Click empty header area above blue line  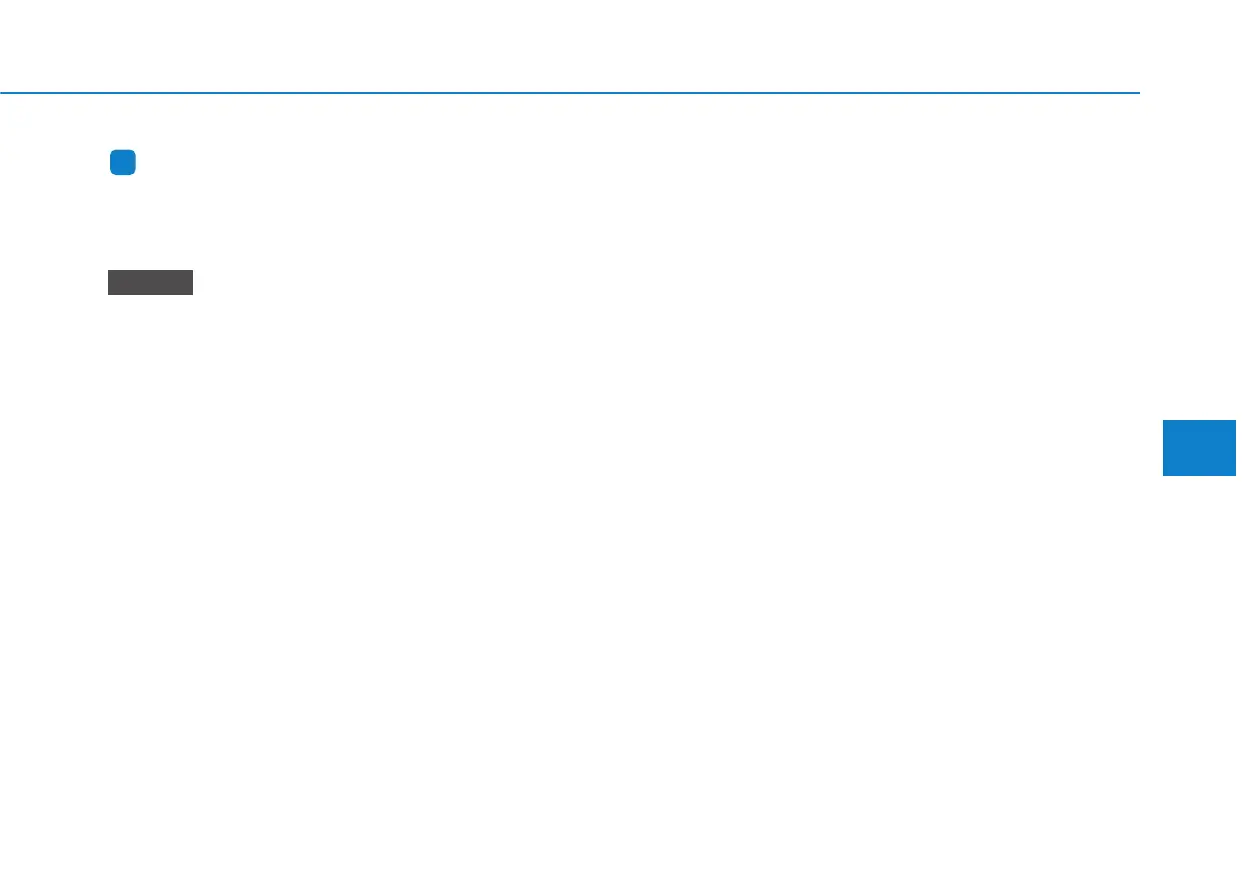point(570,45)
